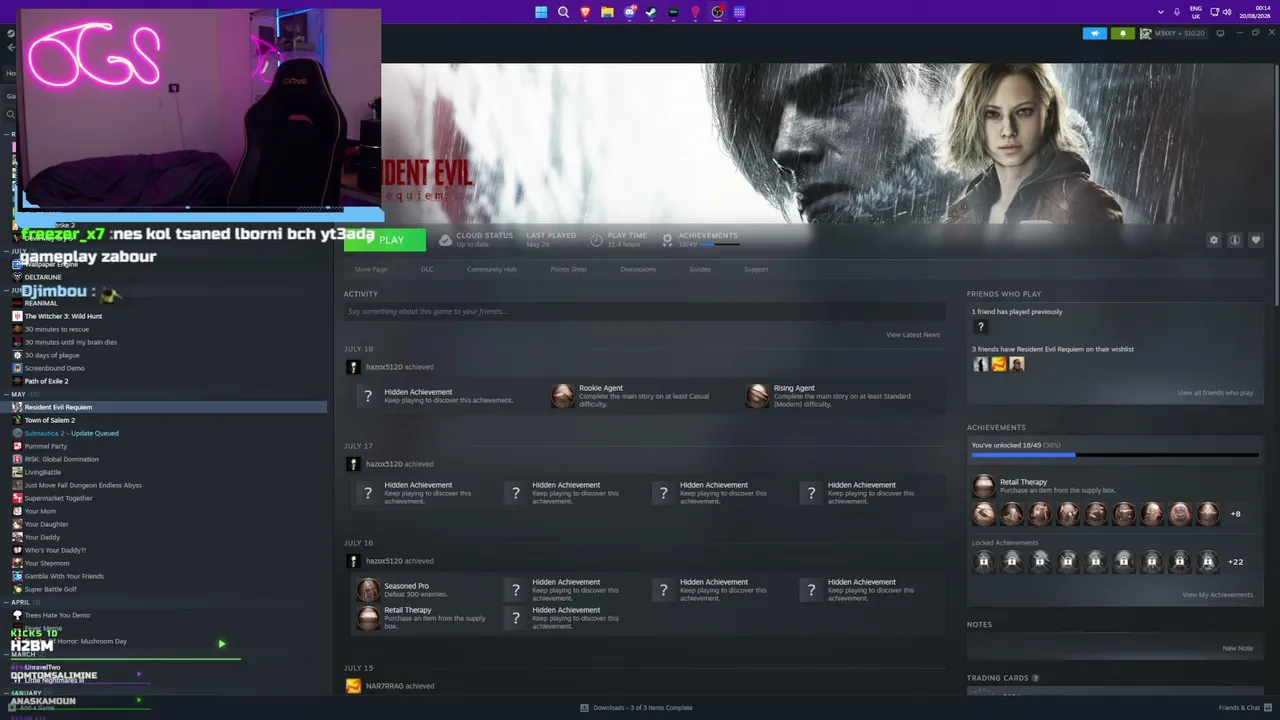Open Windows Start menu
1280x720 pixels.
click(x=541, y=12)
